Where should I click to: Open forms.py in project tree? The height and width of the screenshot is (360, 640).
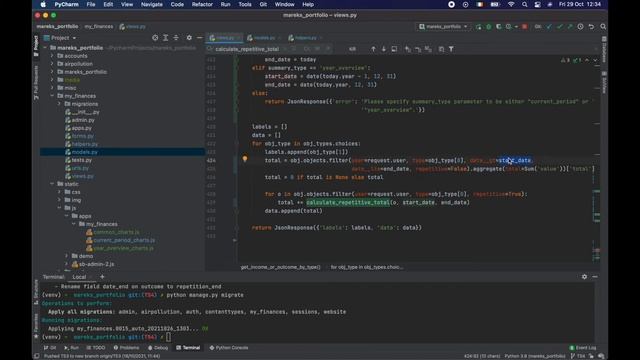point(82,136)
